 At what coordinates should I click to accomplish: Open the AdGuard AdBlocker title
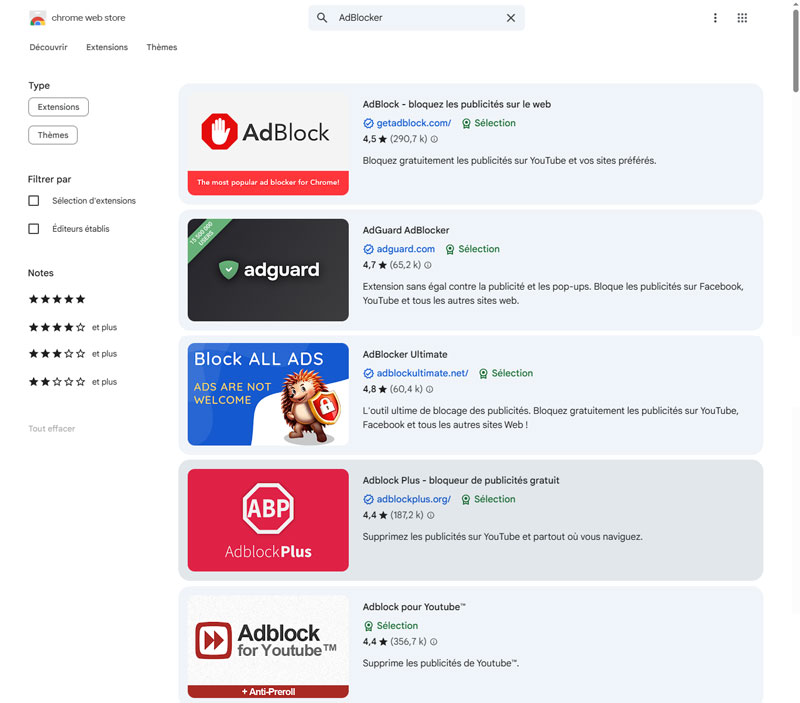406,230
